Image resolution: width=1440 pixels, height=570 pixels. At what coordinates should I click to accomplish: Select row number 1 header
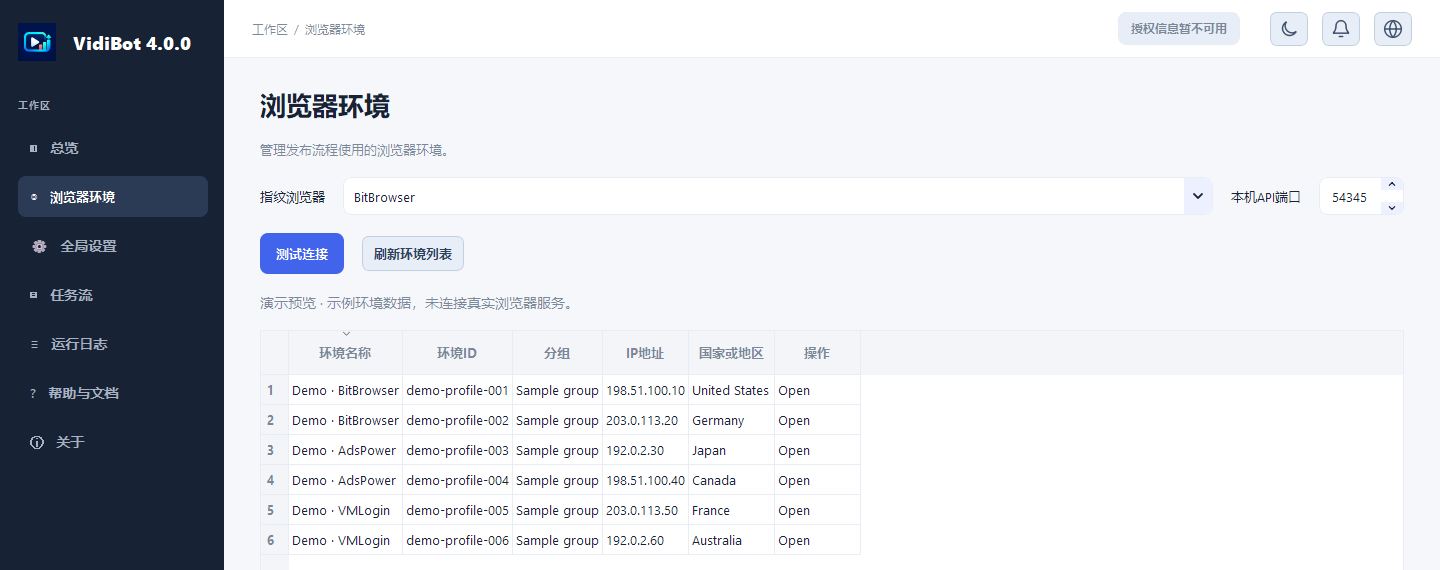tap(274, 390)
